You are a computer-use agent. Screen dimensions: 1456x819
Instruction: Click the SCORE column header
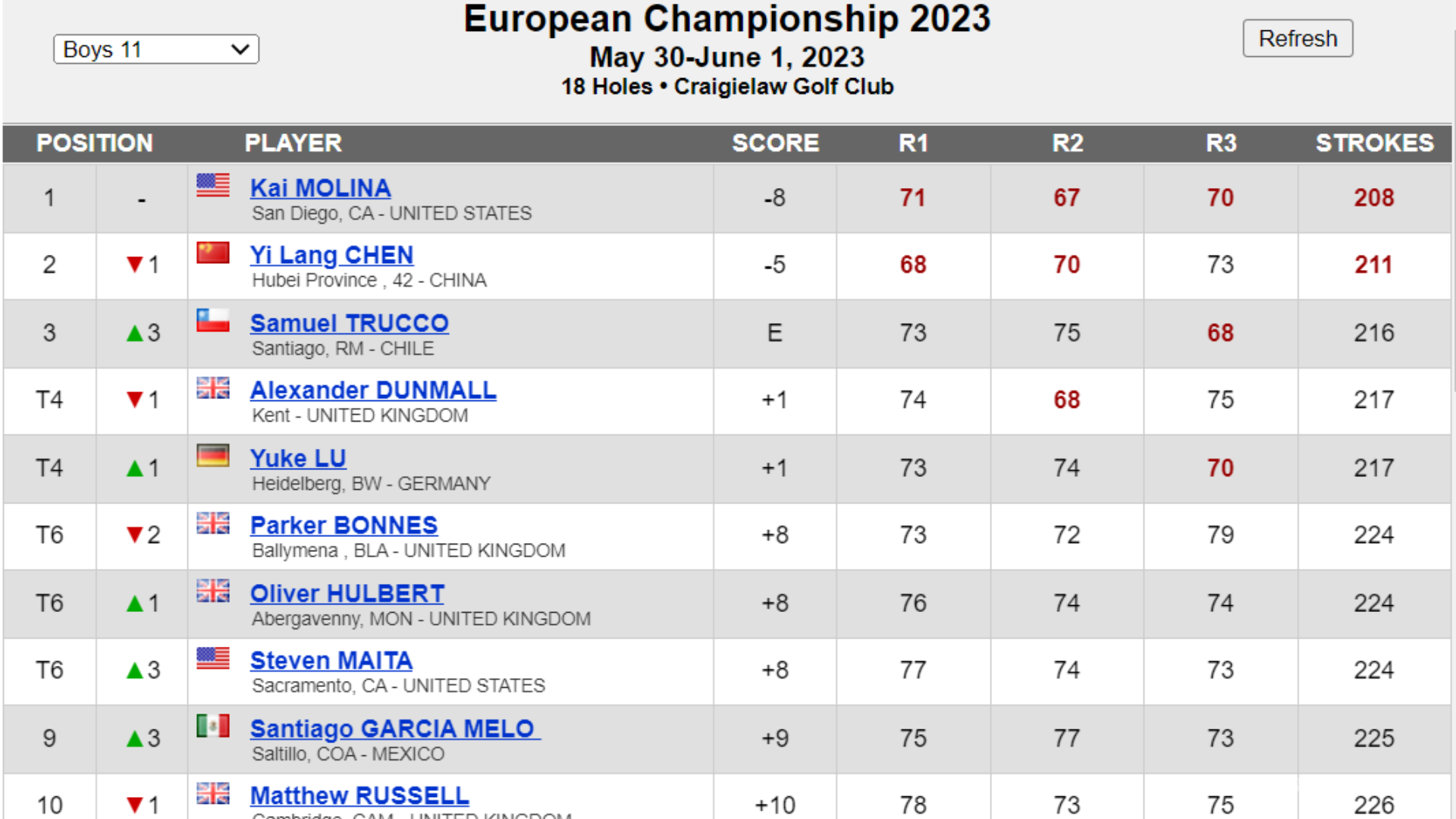[x=775, y=143]
